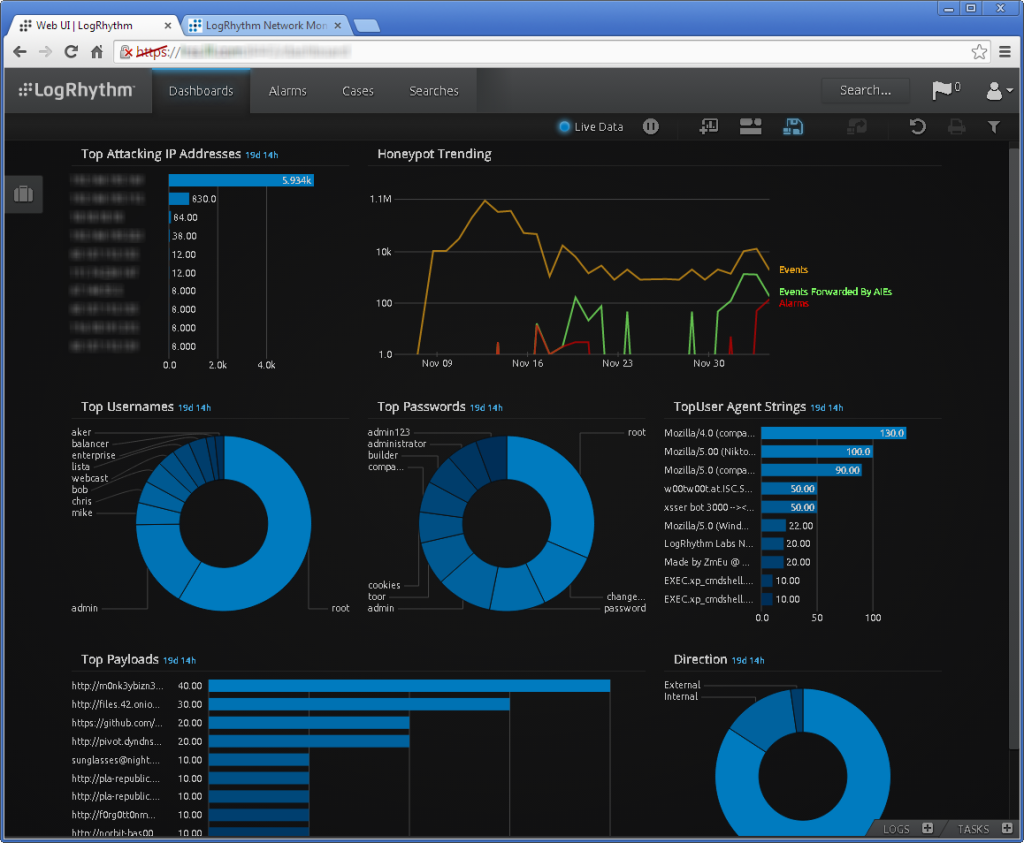Toggle the Live Data indicator
This screenshot has width=1024, height=843.
click(565, 126)
